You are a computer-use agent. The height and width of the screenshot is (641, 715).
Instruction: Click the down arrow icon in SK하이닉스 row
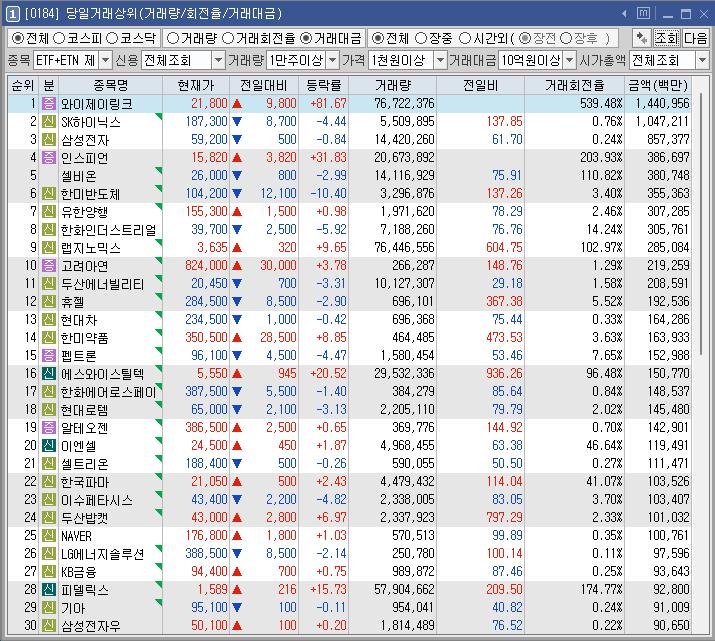pos(237,122)
